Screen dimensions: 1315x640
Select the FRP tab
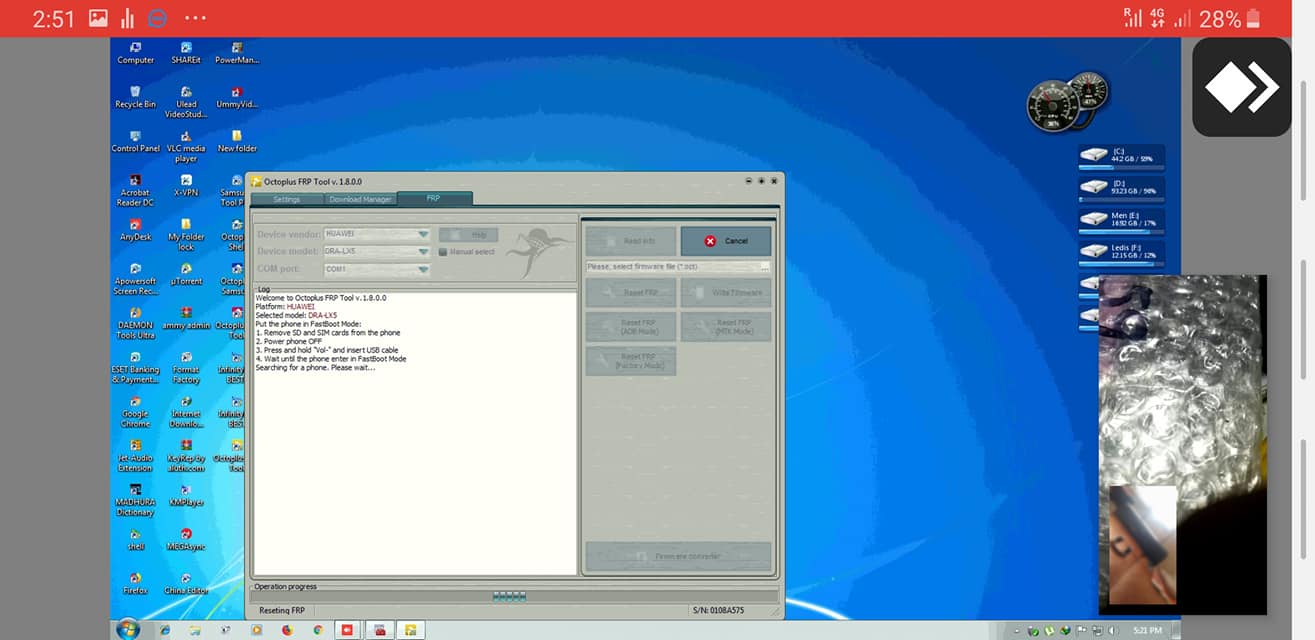pyautogui.click(x=433, y=199)
